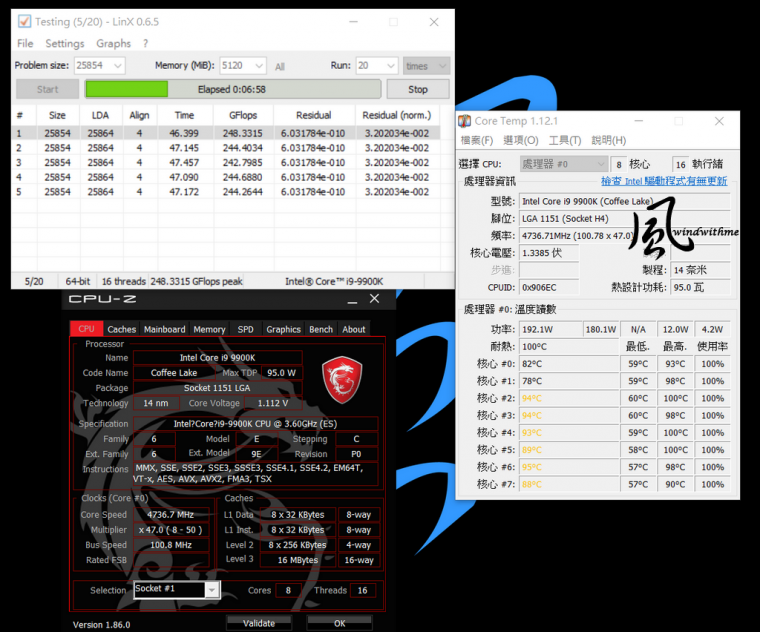Open the LinX Settings menu
Viewport: 760px width, 632px height.
click(65, 44)
